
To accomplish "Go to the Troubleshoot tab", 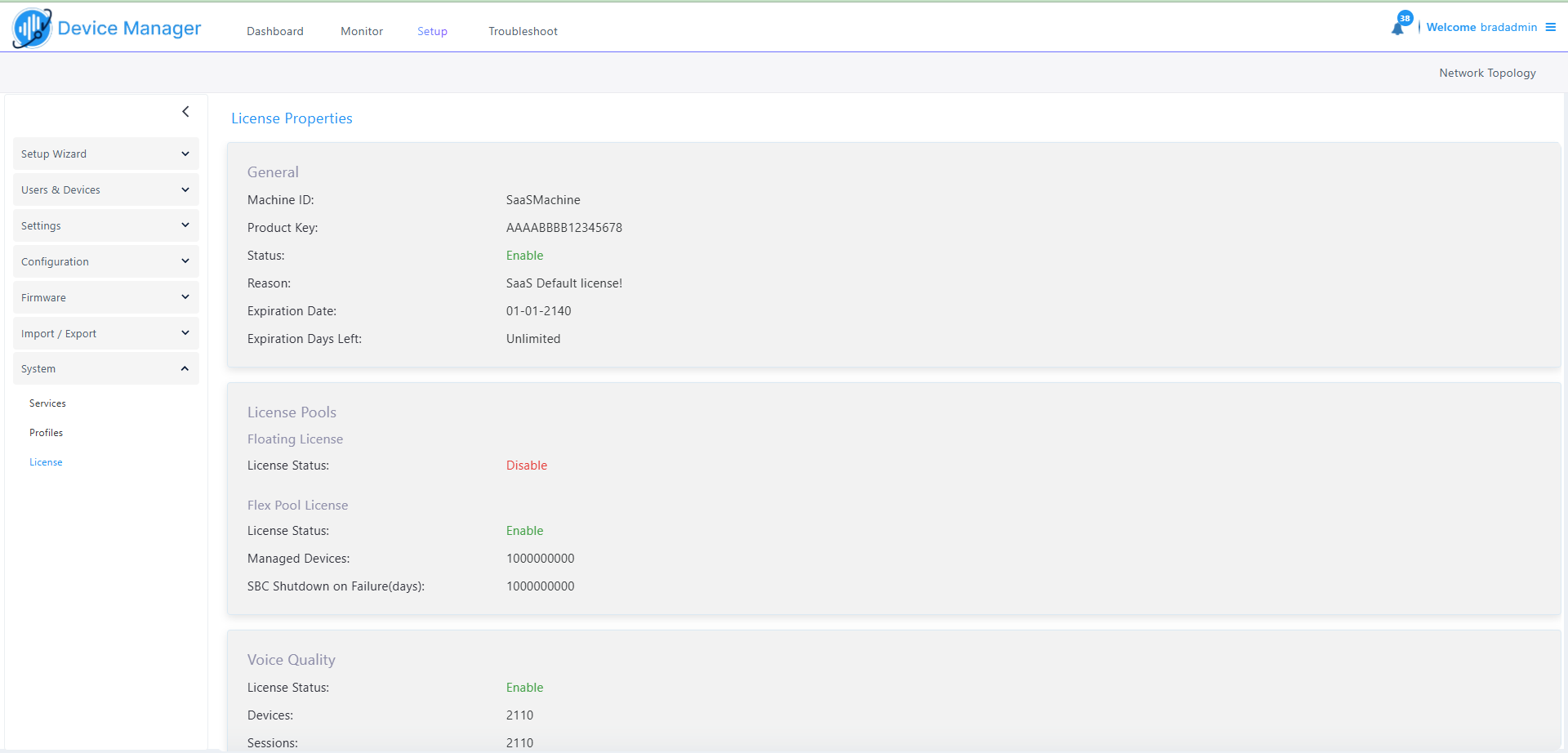I will click(x=523, y=31).
